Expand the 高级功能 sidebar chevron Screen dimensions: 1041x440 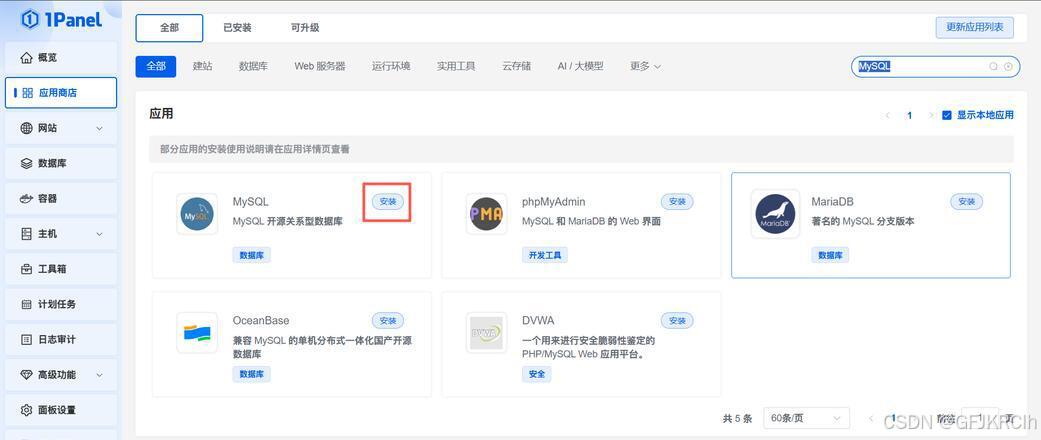[100, 374]
